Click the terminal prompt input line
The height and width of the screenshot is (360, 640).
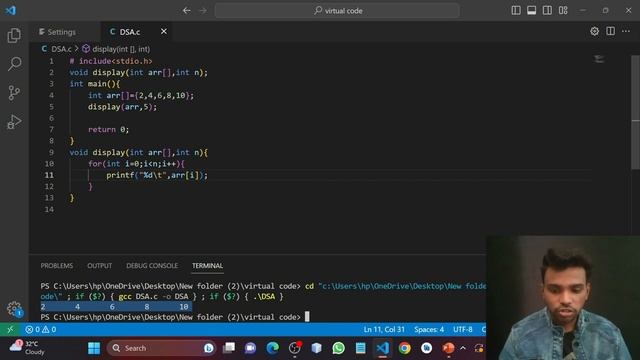(175, 317)
